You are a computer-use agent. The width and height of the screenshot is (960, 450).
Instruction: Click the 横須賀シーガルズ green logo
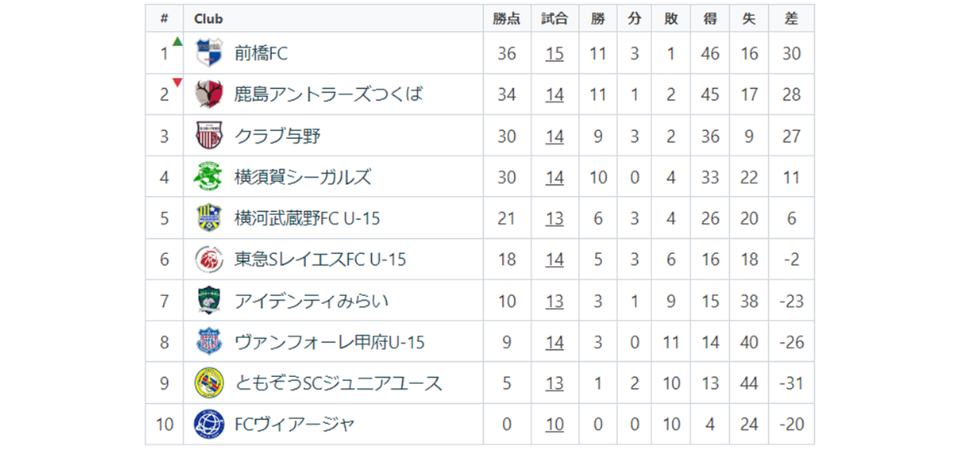tap(208, 177)
